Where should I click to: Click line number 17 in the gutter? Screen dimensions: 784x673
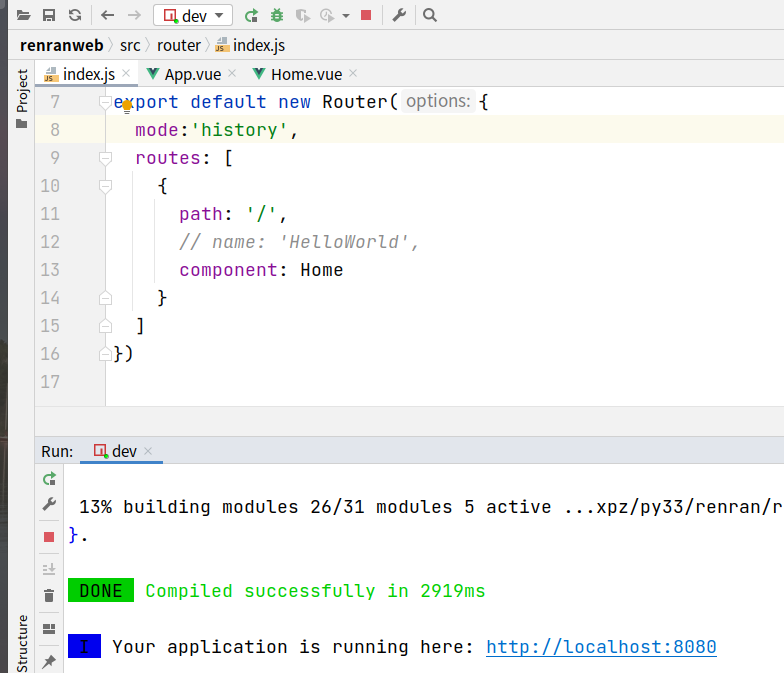coord(50,382)
